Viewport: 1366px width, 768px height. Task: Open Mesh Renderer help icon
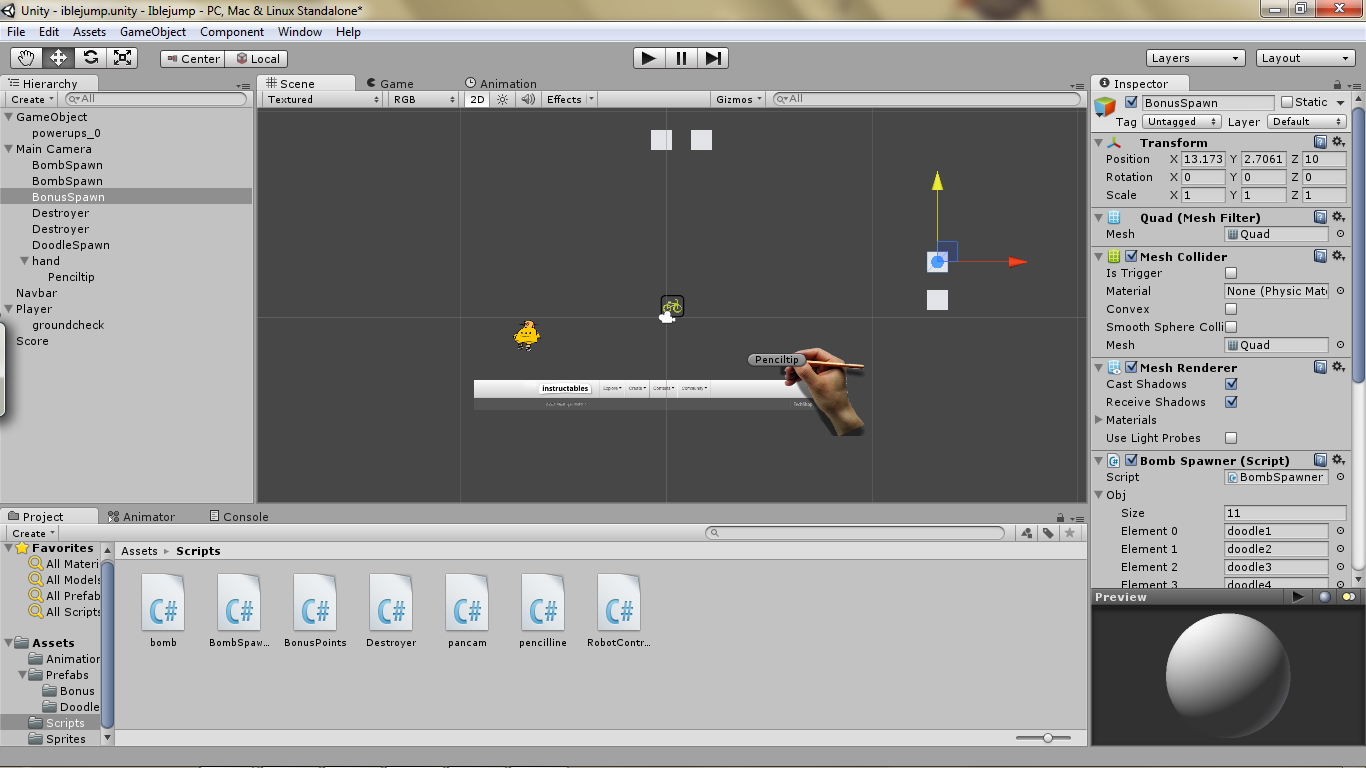click(x=1320, y=368)
